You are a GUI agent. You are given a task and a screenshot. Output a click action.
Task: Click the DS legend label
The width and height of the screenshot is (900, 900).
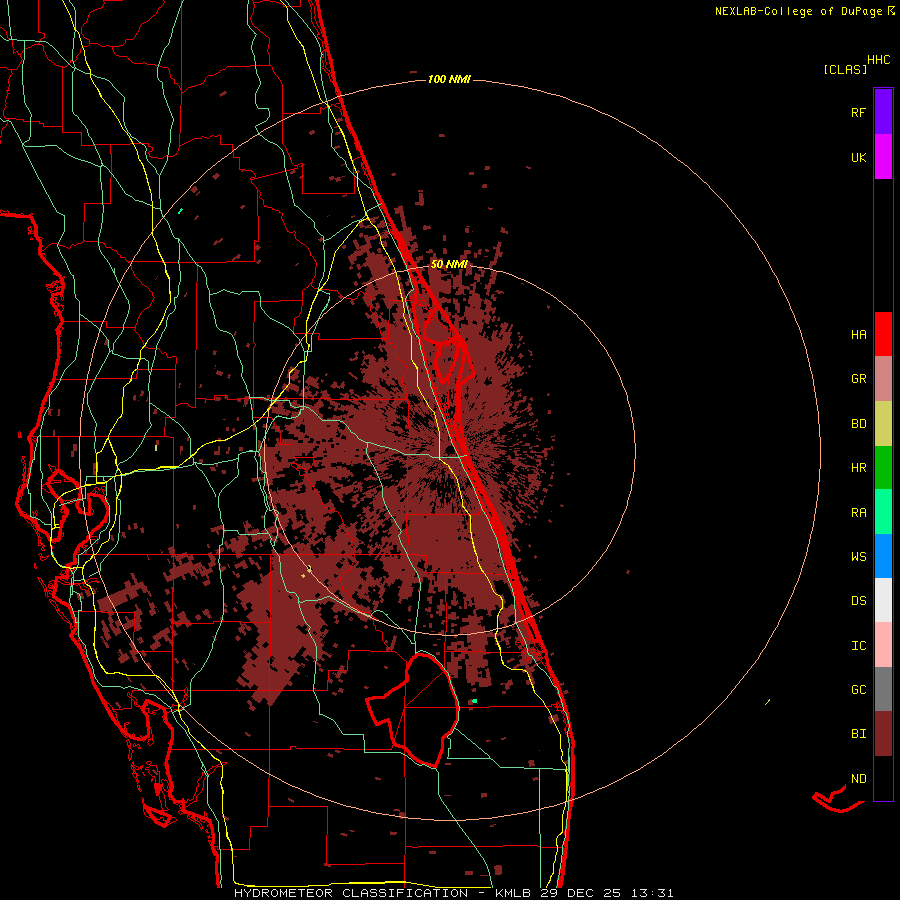click(858, 601)
